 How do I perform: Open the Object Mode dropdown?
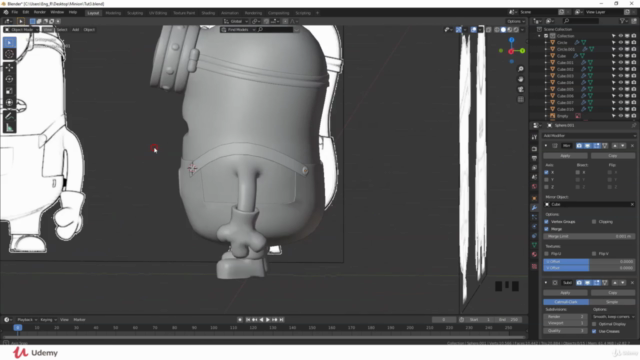point(22,29)
